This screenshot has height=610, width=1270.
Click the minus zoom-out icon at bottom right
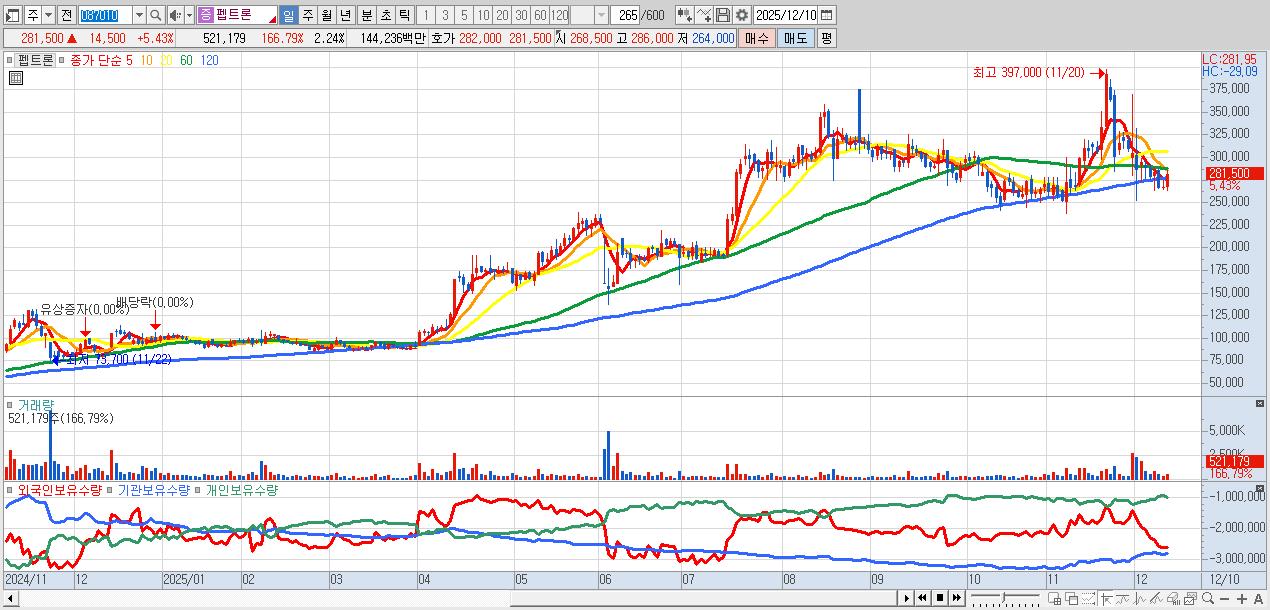[x=1224, y=598]
